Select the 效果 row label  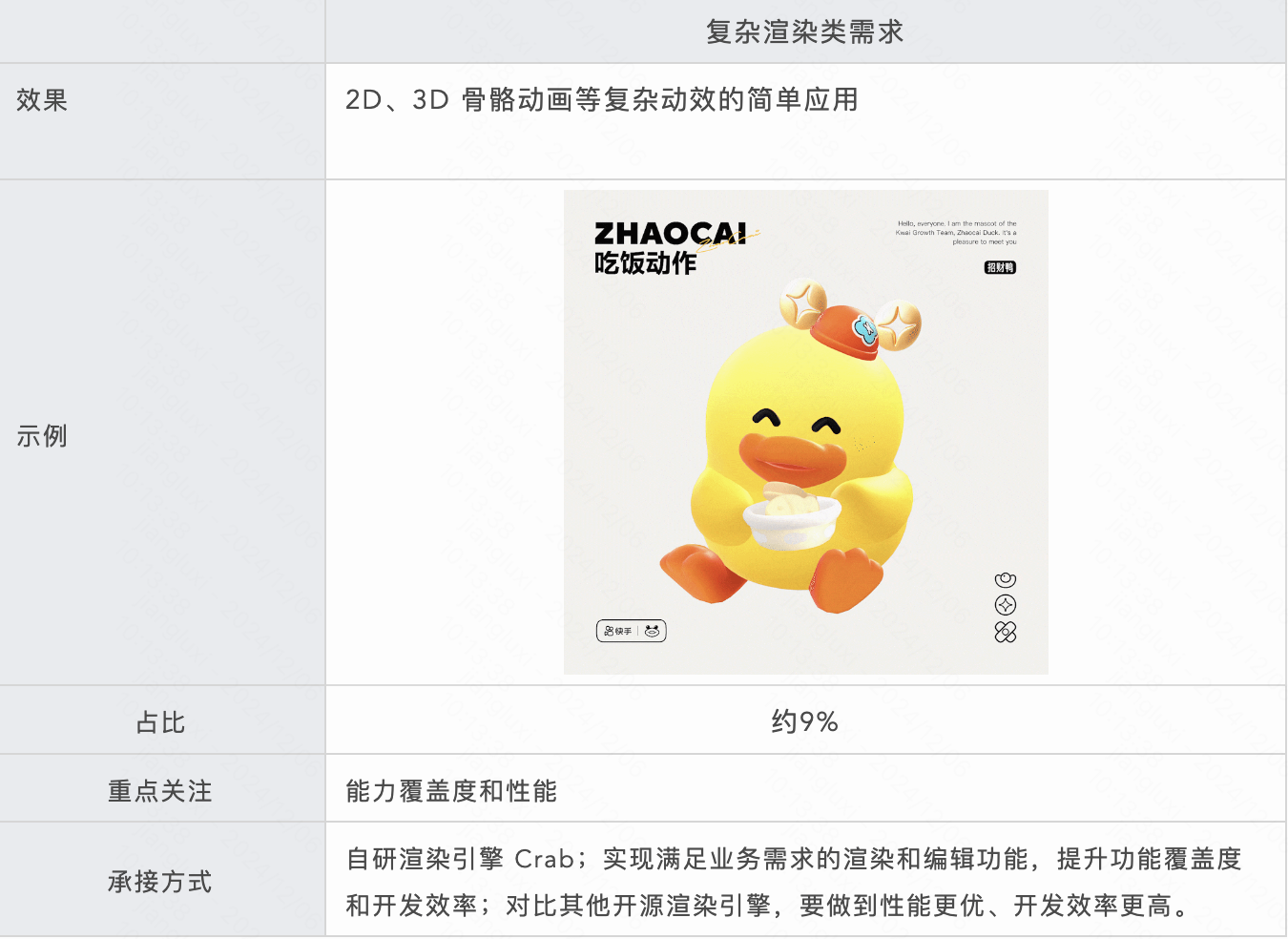(x=42, y=100)
